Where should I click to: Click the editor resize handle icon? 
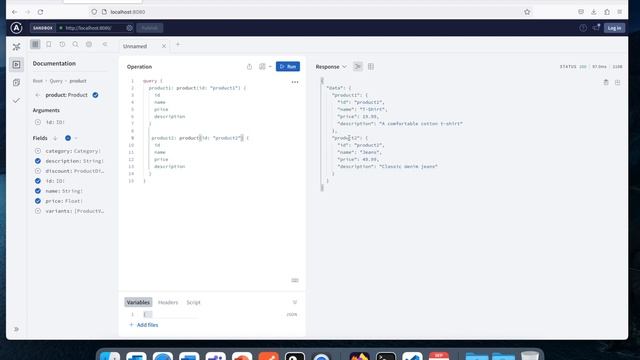pos(295,280)
